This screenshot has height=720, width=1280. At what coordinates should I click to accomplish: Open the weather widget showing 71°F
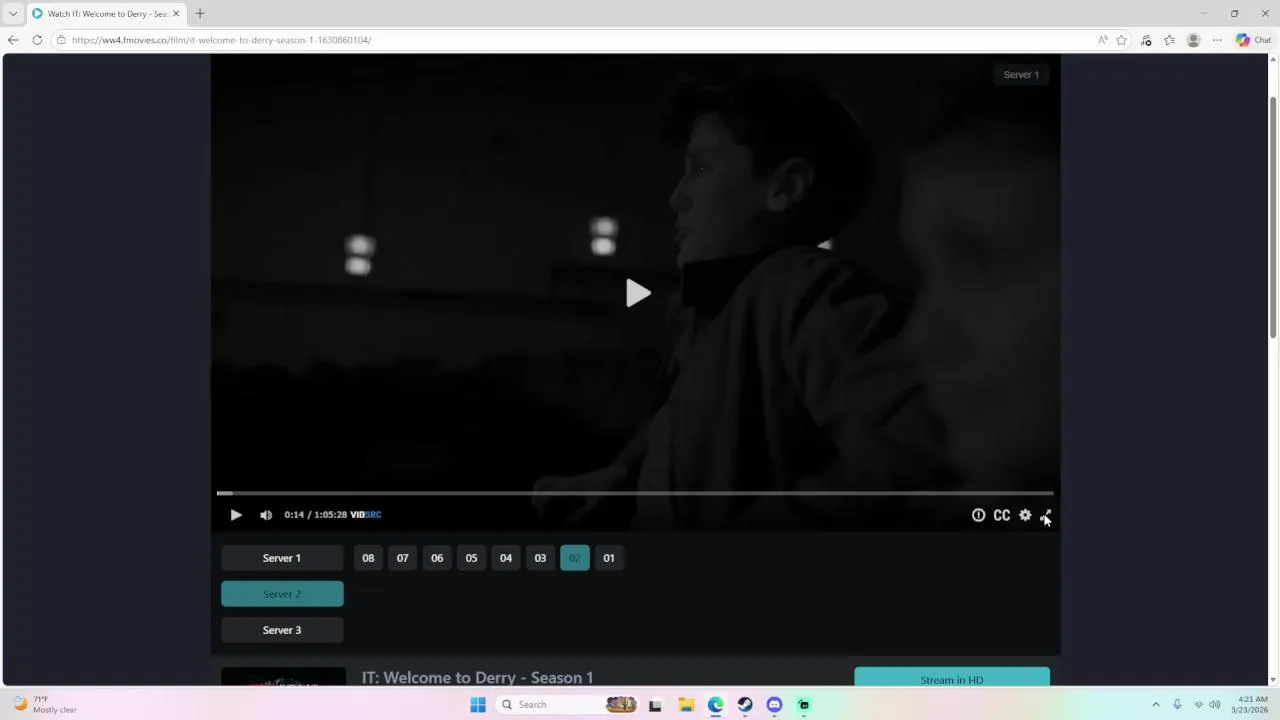[x=45, y=705]
